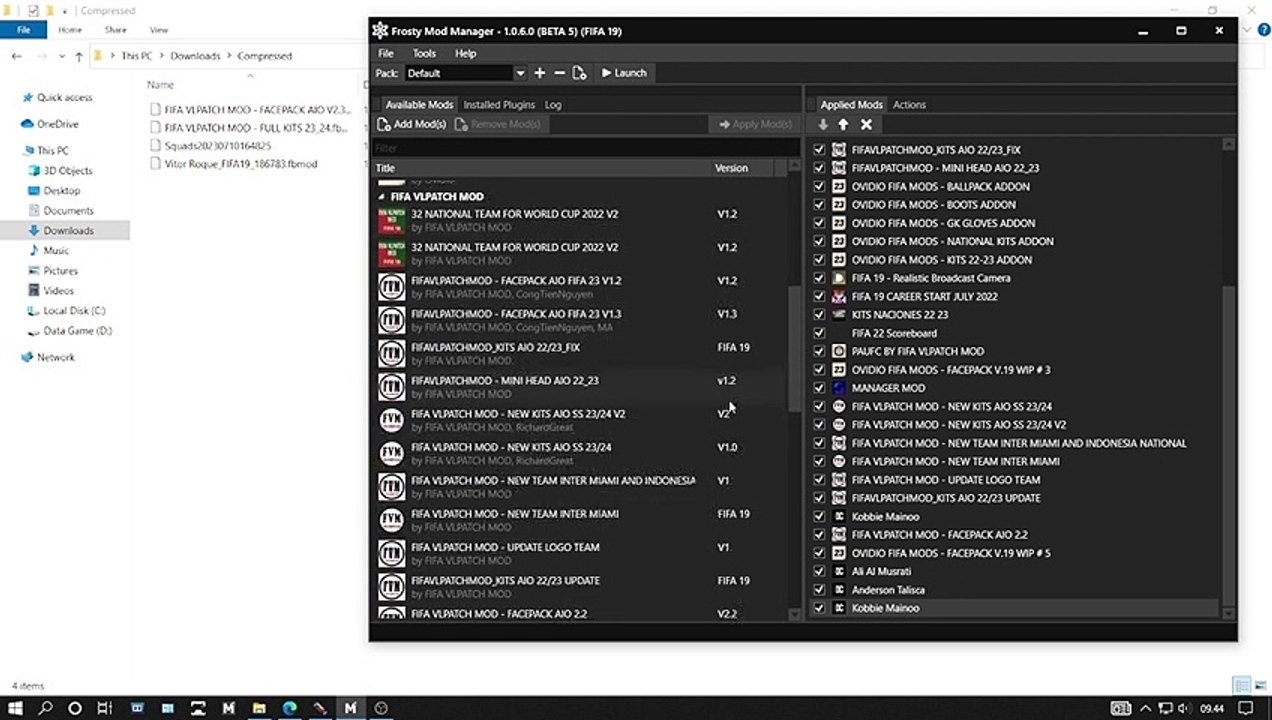Toggle the Realistic Broadcast Camera mod checkbox
The height and width of the screenshot is (720, 1272).
coord(819,278)
